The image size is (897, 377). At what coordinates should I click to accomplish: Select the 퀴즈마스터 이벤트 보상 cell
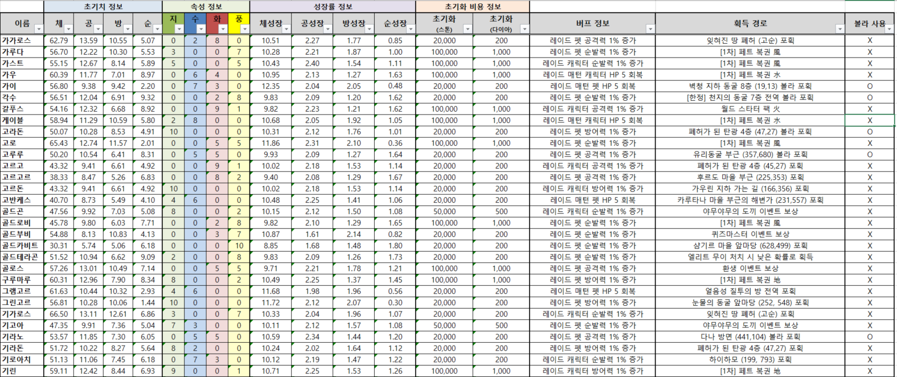[751, 234]
